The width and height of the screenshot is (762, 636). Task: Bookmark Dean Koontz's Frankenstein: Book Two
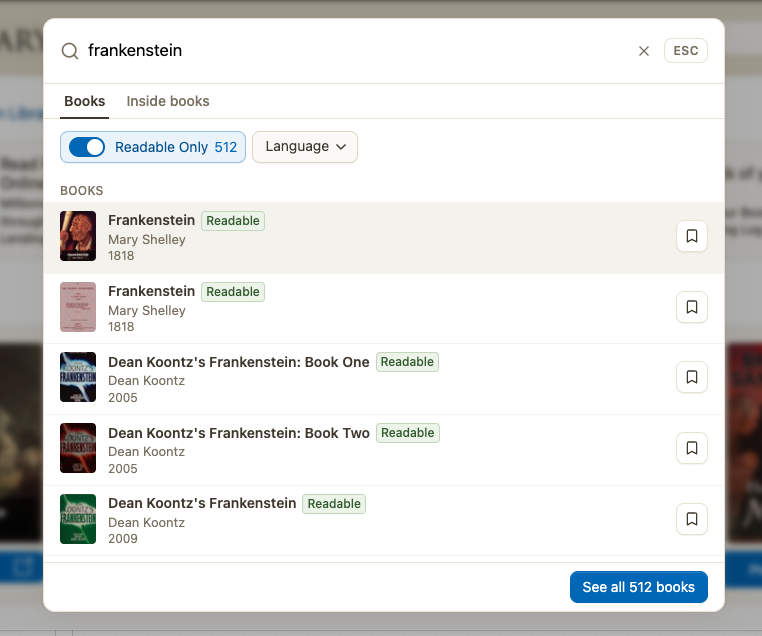(692, 448)
